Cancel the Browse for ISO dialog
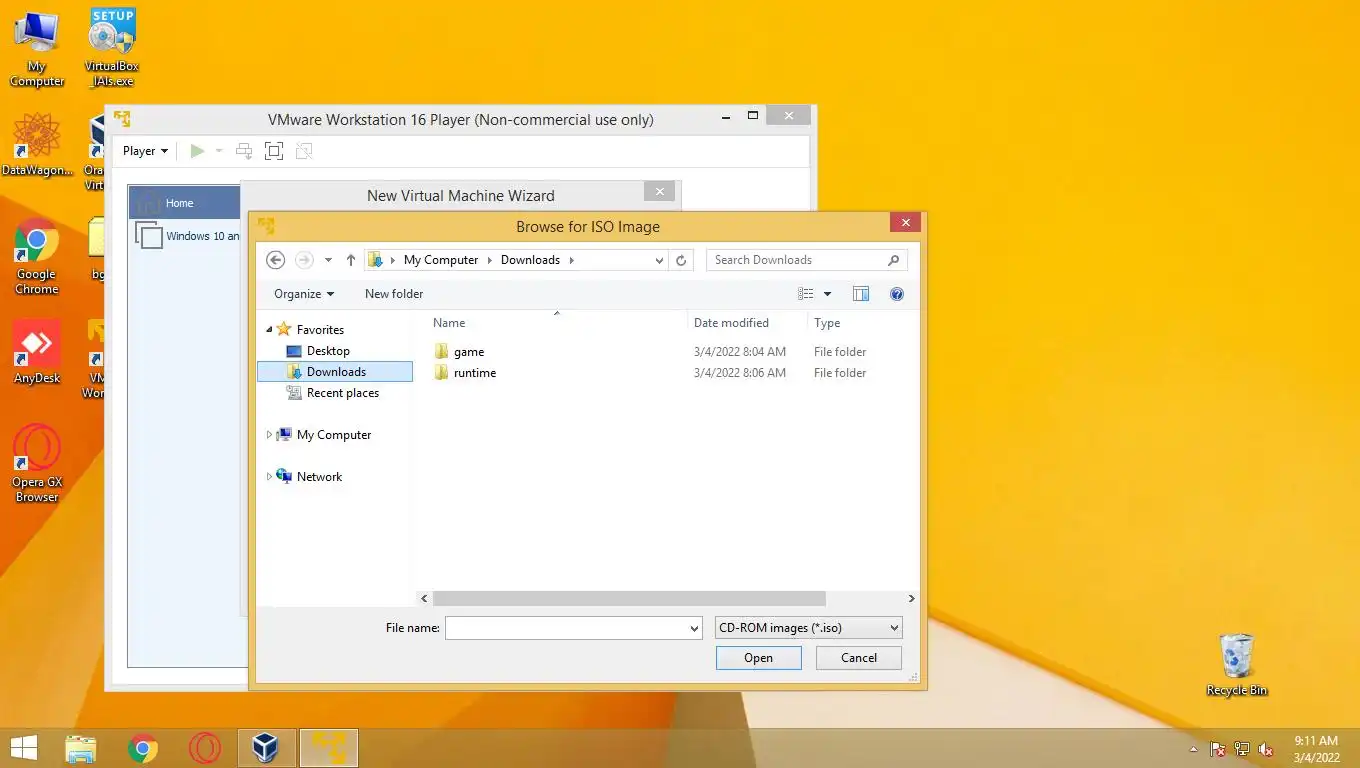The width and height of the screenshot is (1360, 768). [859, 658]
